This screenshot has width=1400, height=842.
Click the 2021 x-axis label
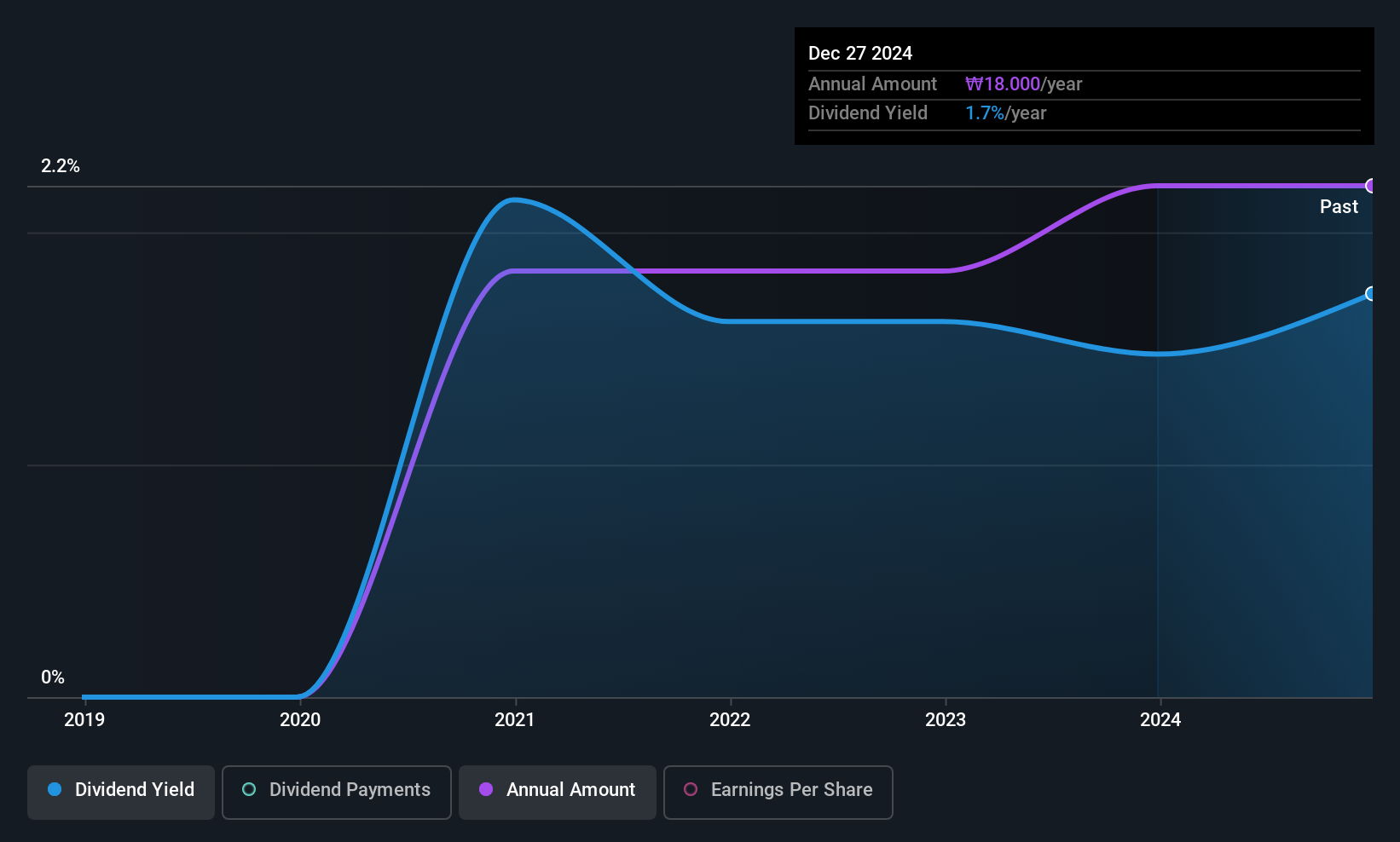pos(515,720)
